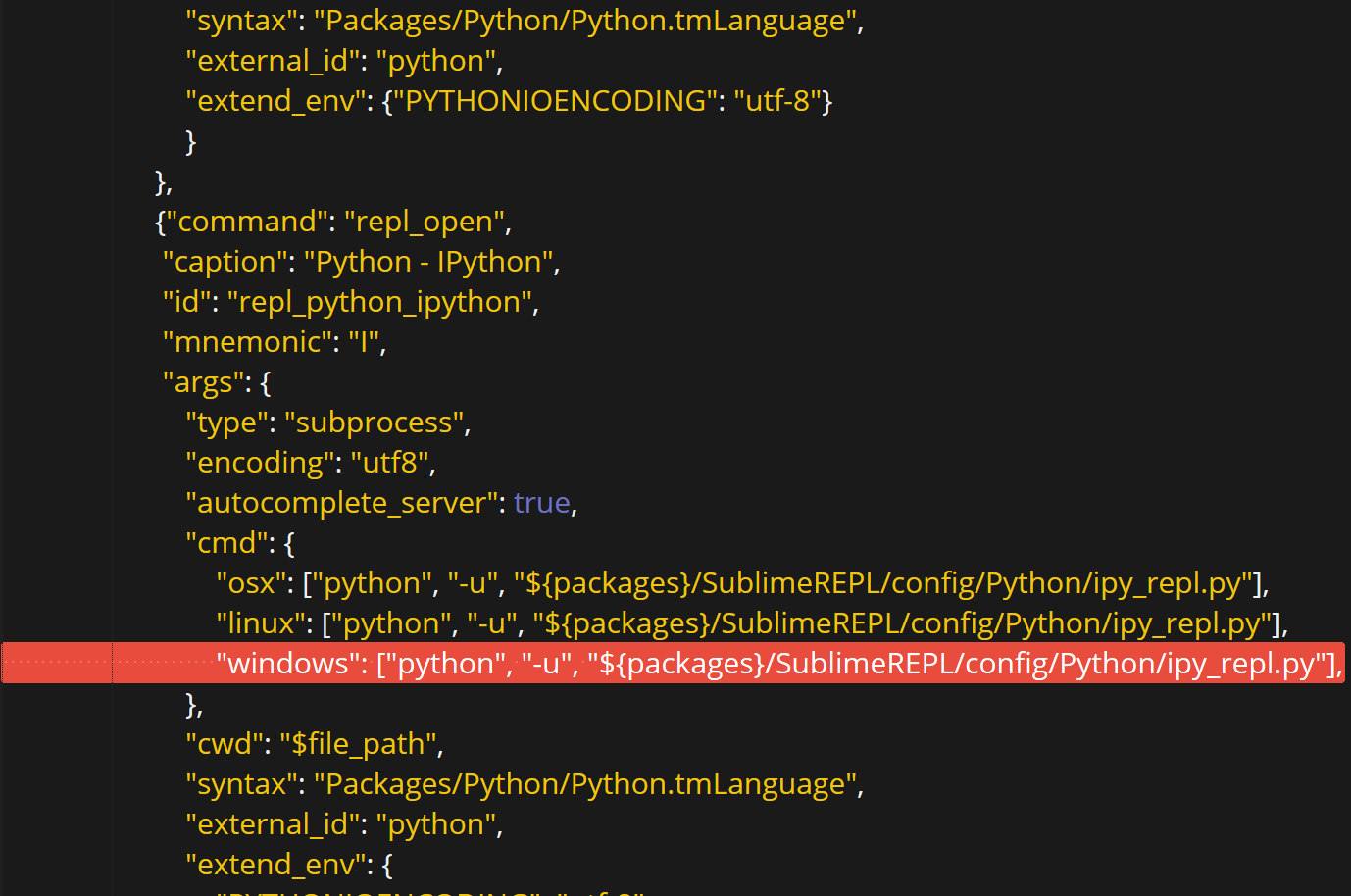Click the mnemonic value "I"
The width and height of the screenshot is (1351, 896).
point(370,341)
